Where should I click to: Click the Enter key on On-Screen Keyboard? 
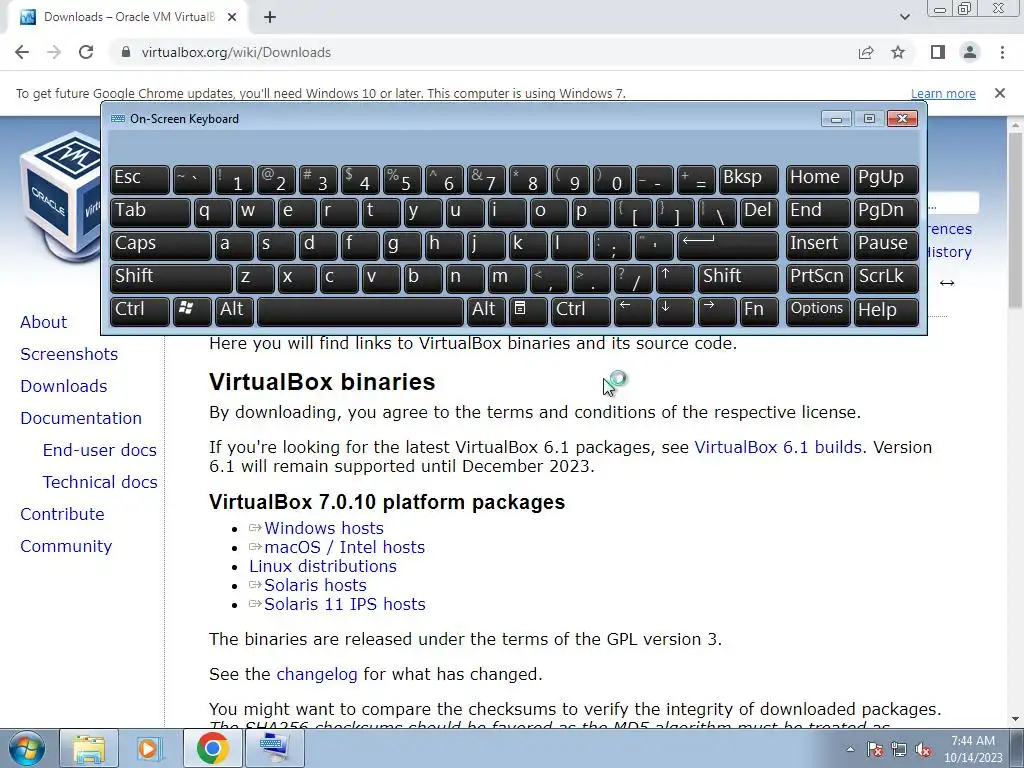tap(728, 246)
